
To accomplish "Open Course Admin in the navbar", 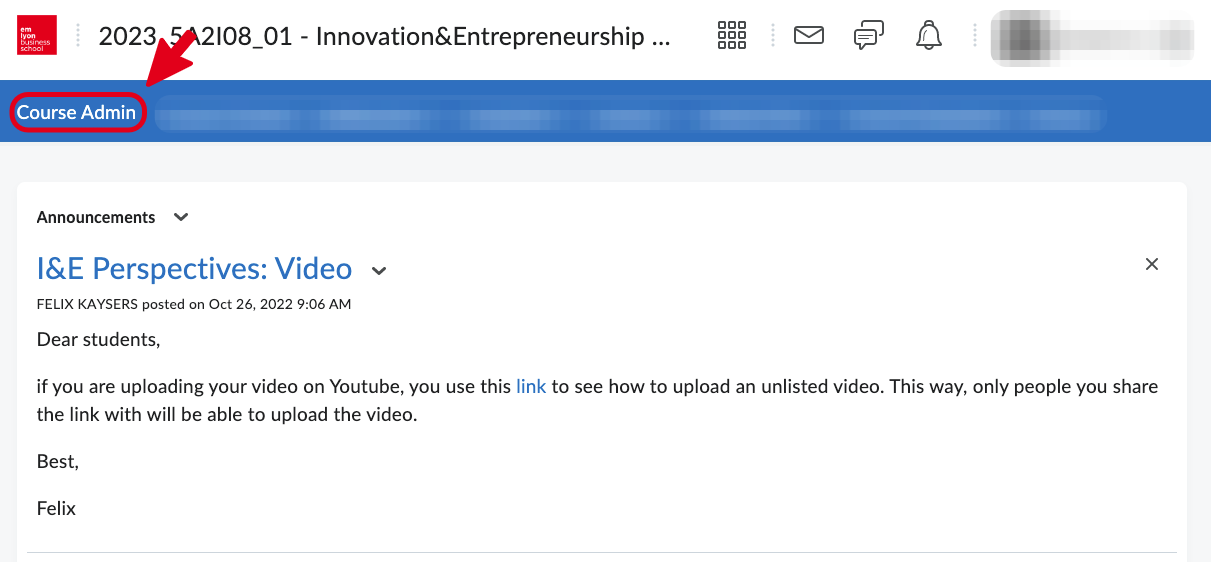I will coord(77,112).
